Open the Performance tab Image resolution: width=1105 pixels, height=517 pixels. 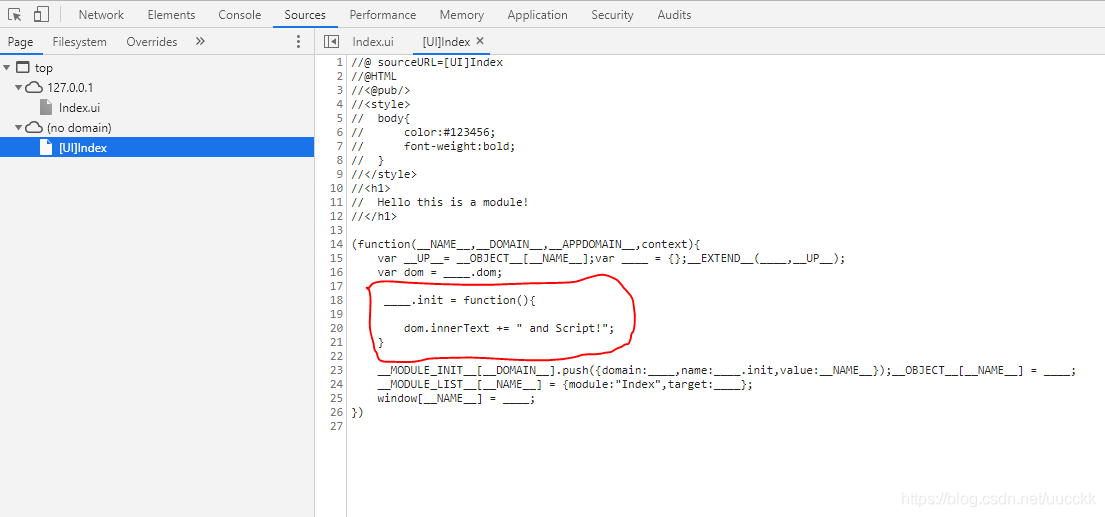click(383, 14)
